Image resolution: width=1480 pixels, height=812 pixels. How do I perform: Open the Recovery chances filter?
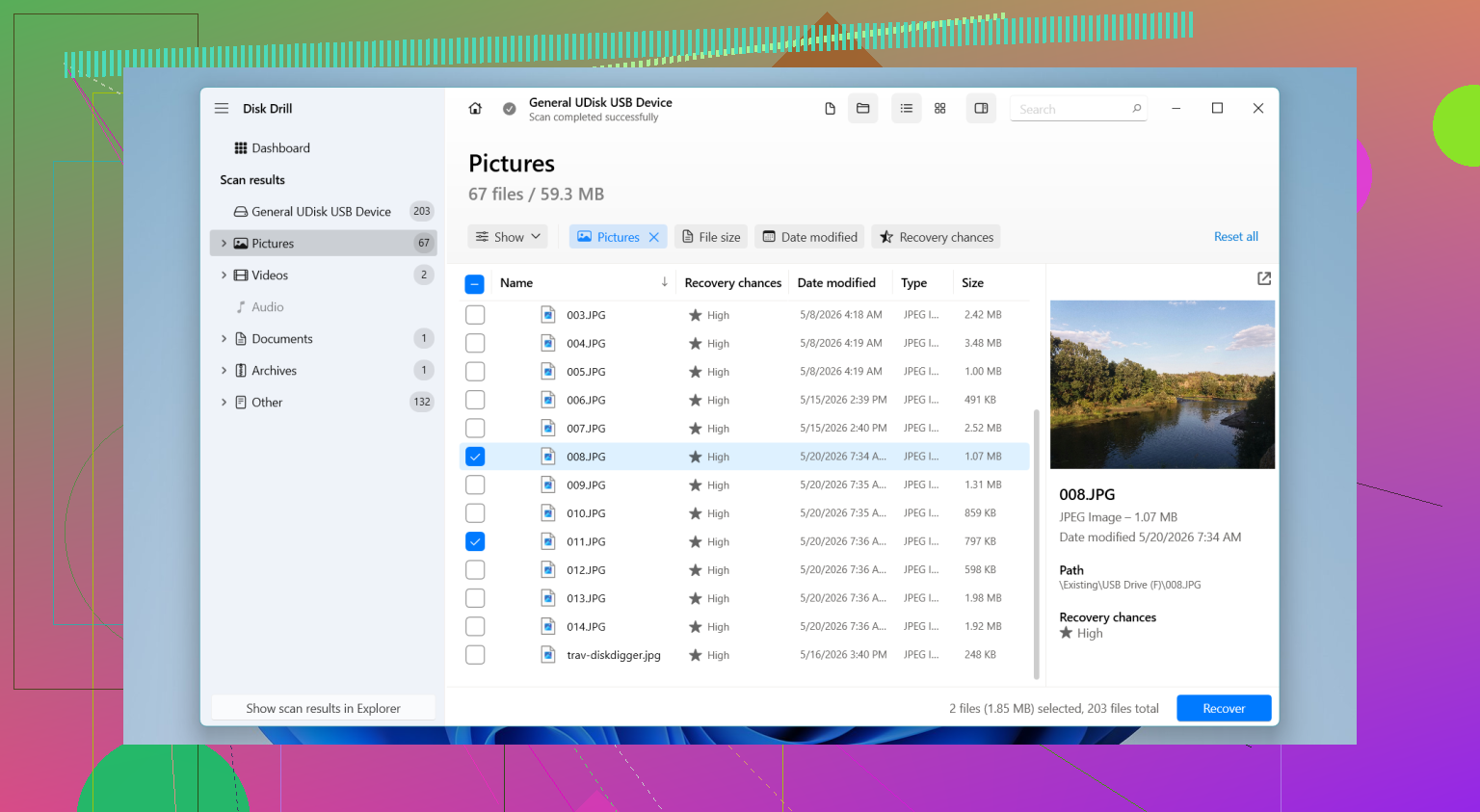click(x=936, y=237)
